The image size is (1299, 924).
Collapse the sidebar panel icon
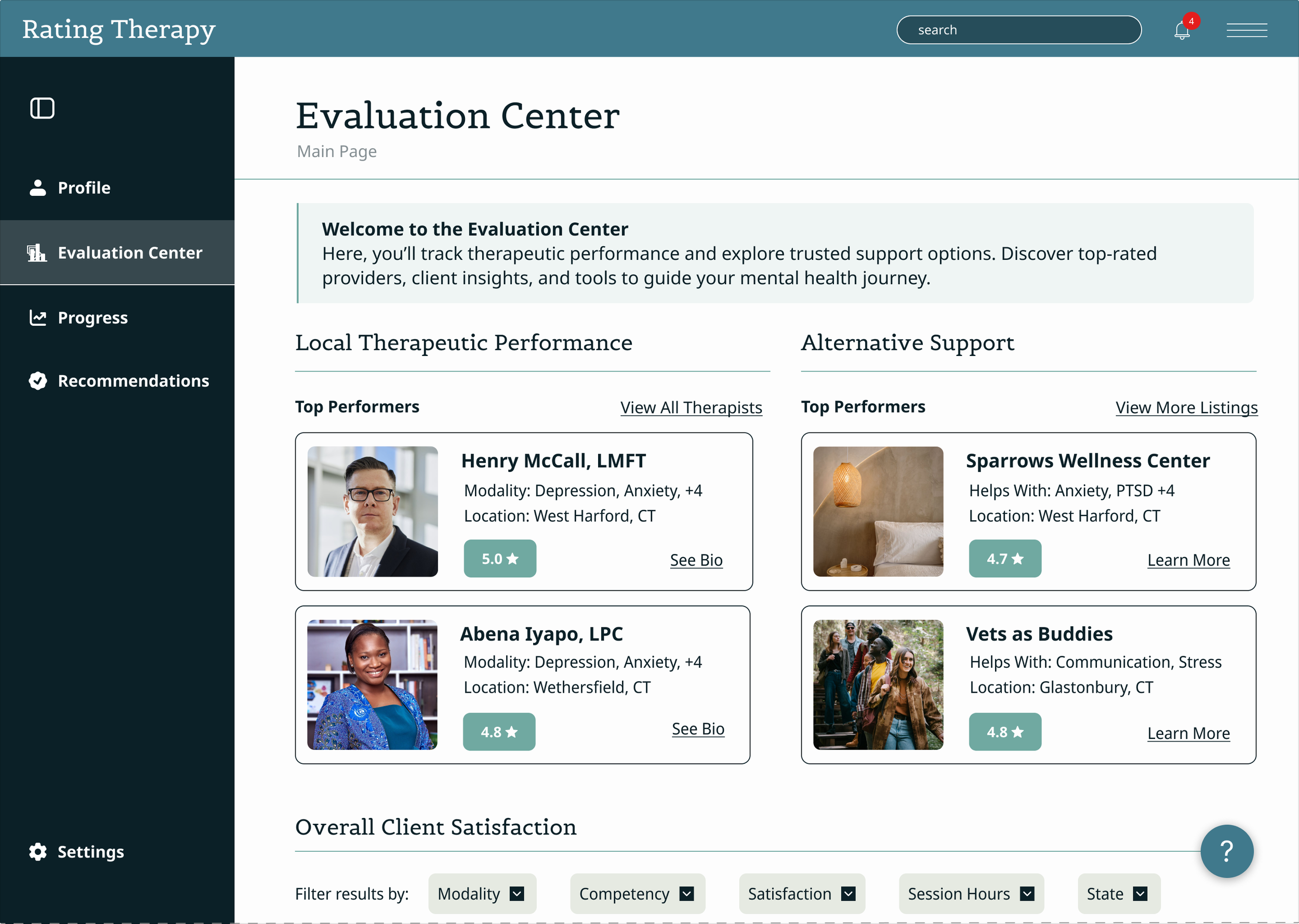42,108
